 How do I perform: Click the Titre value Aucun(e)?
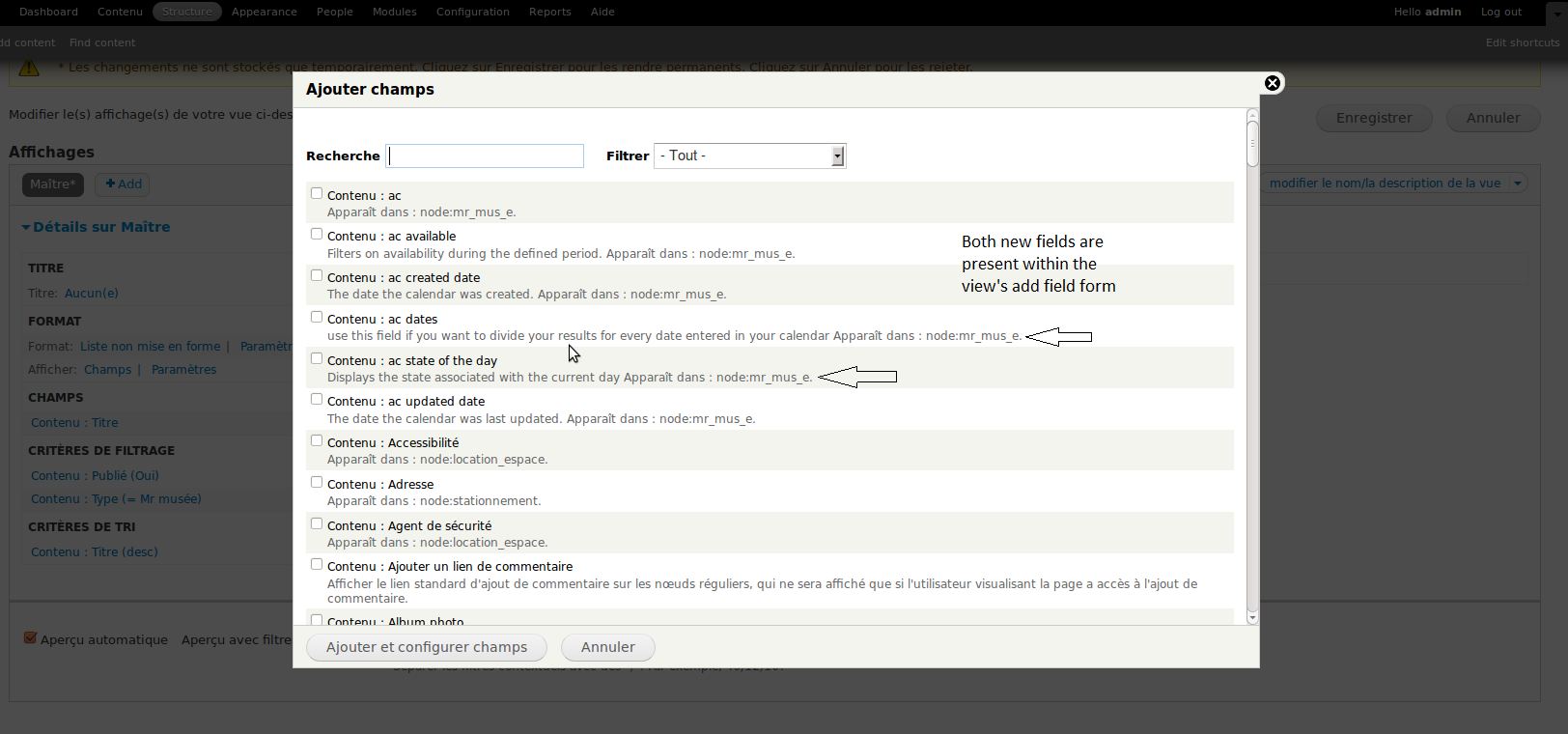coord(92,294)
